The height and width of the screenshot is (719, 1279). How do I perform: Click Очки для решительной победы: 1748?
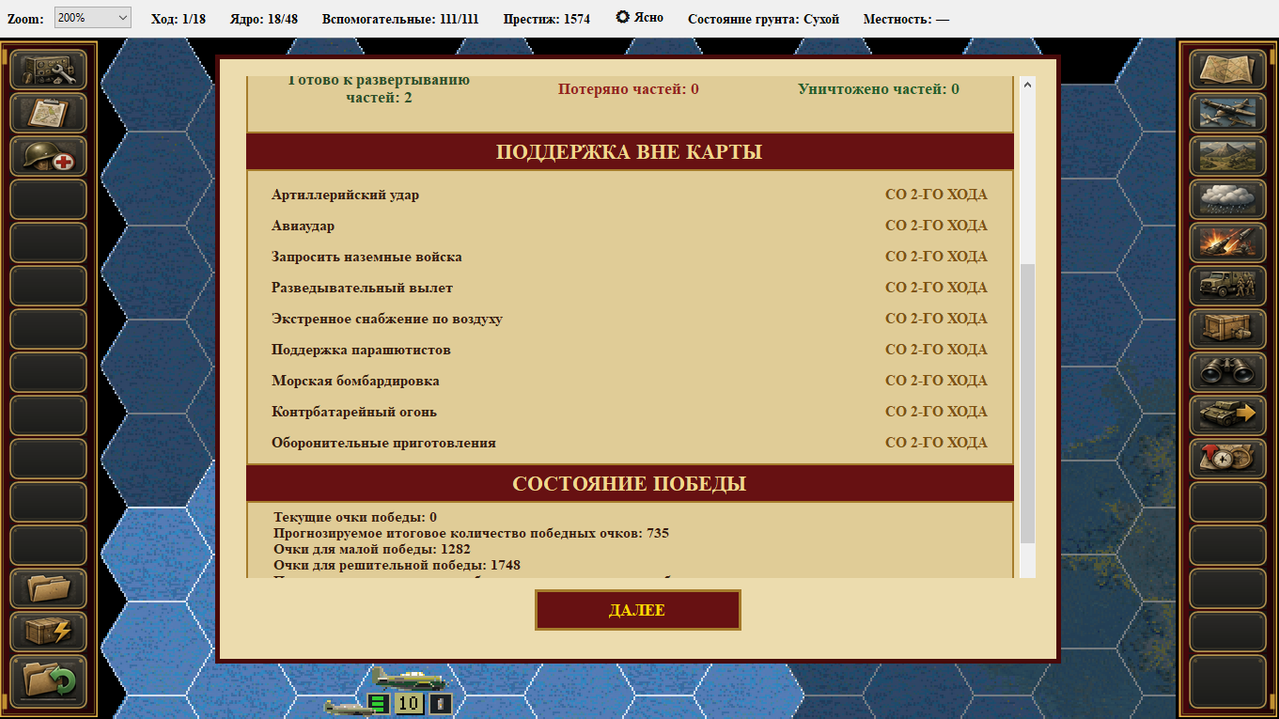(397, 565)
